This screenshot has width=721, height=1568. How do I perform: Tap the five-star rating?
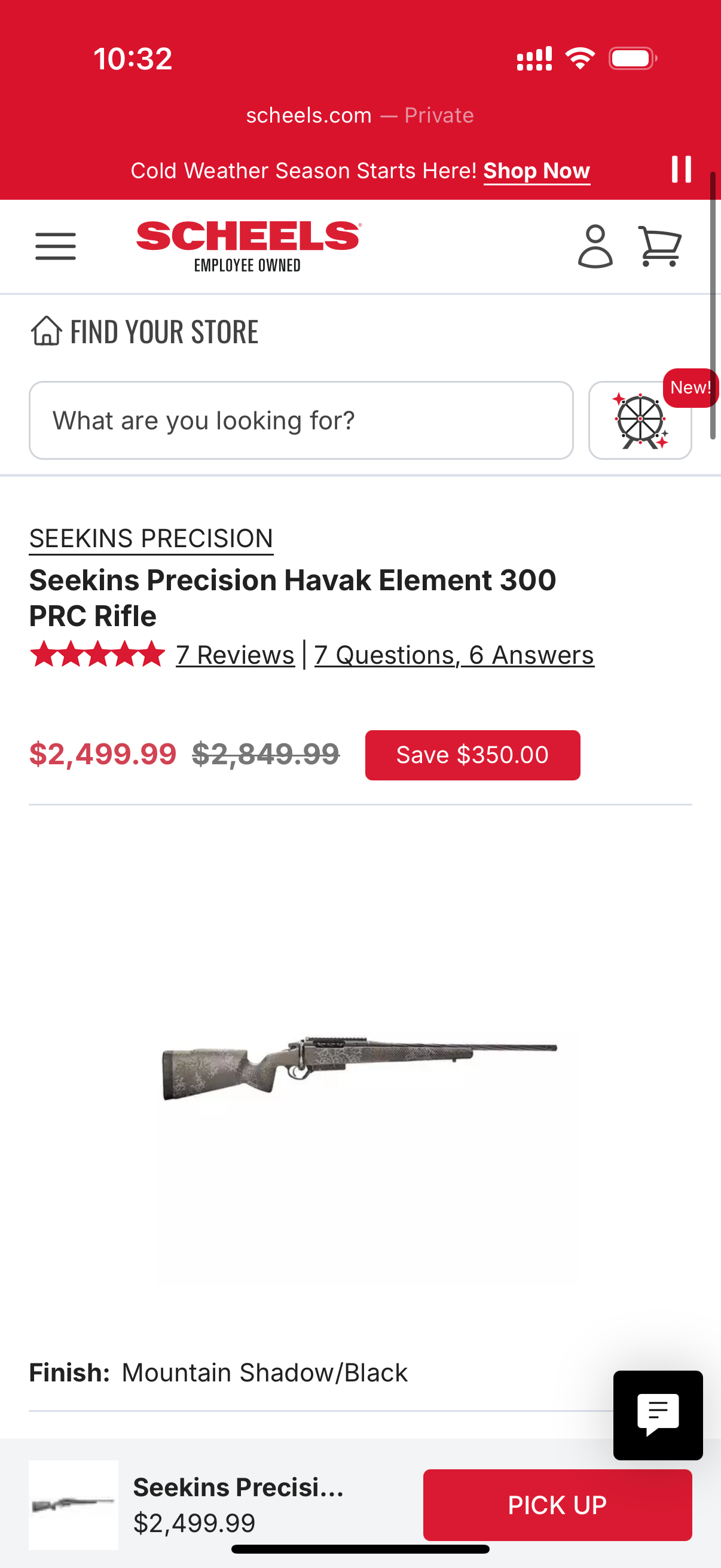97,655
